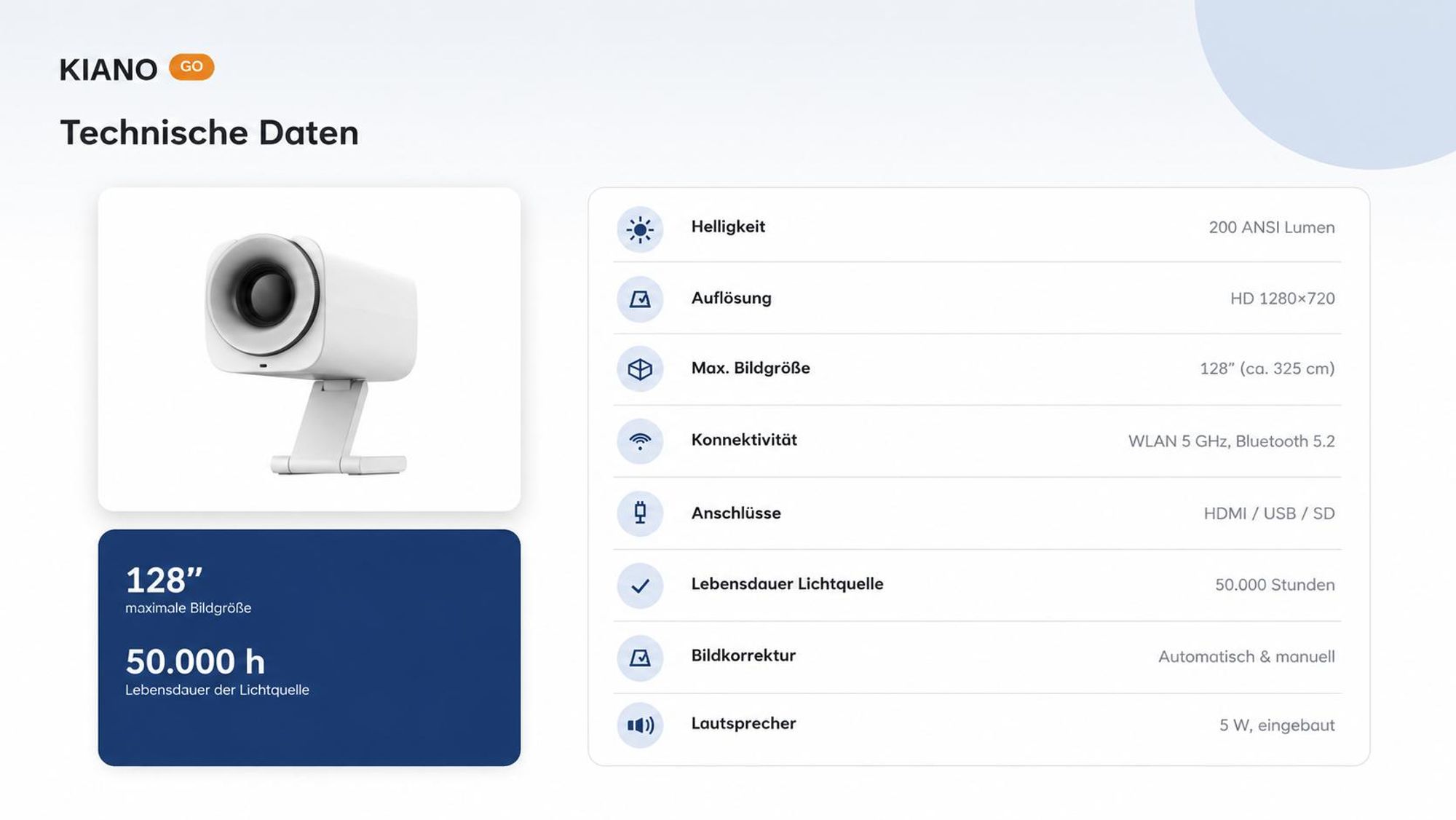Select the Lautsprecher label
This screenshot has width=1456, height=820.
click(x=743, y=723)
